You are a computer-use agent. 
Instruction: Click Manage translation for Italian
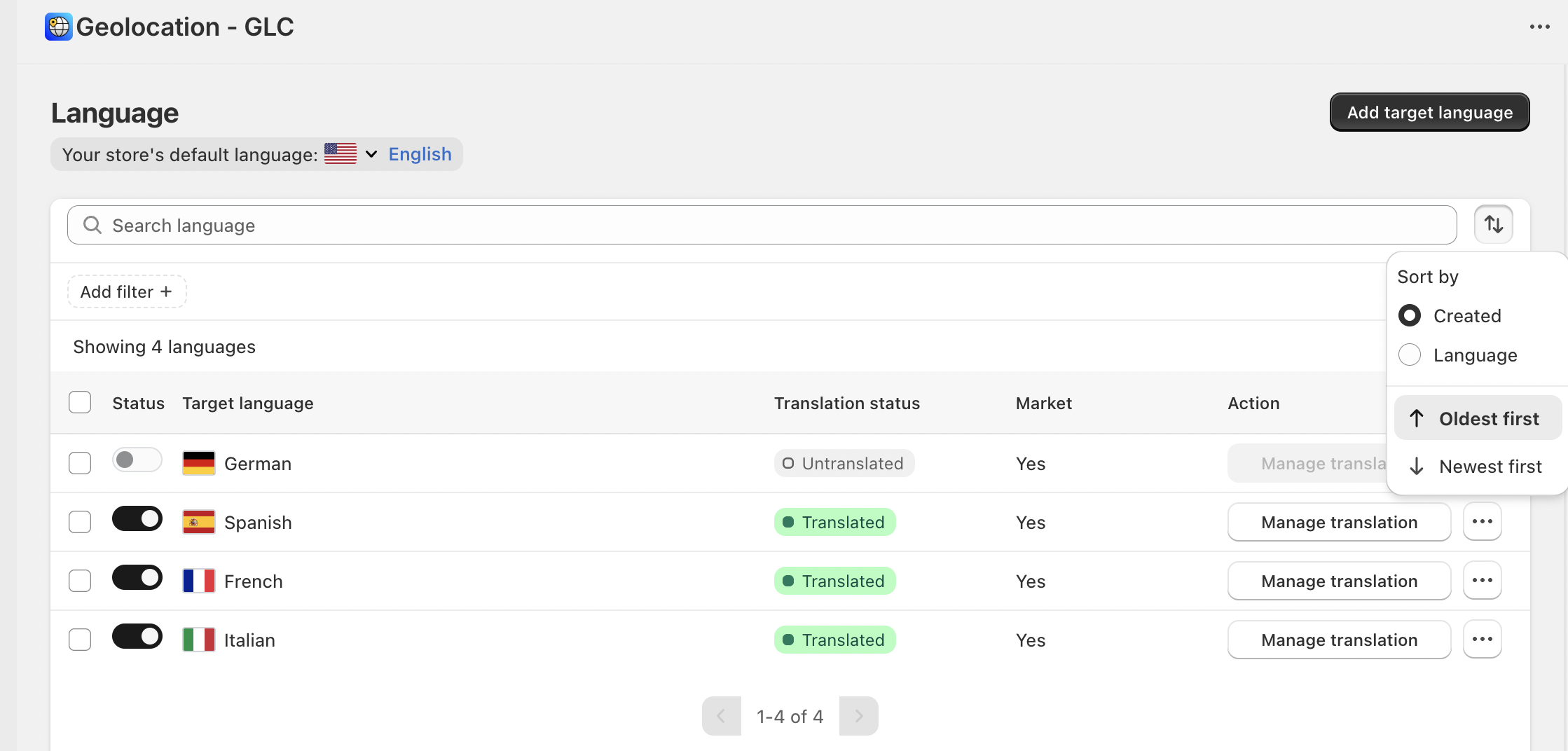pyautogui.click(x=1339, y=640)
